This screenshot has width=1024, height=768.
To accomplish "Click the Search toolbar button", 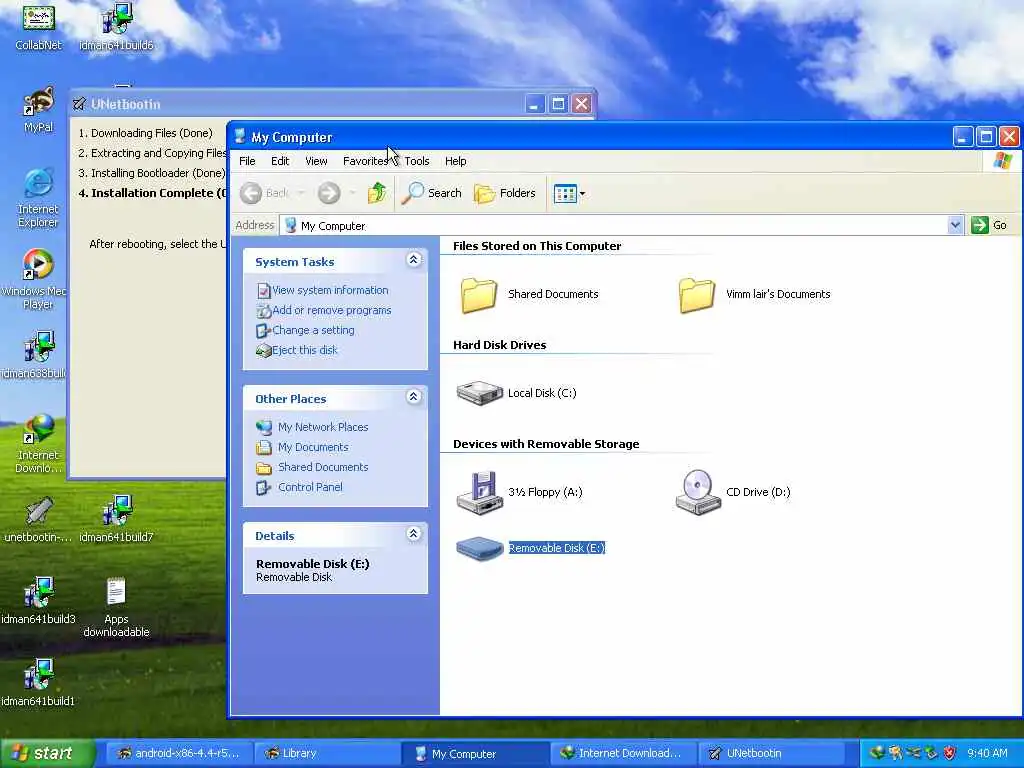I will click(x=432, y=193).
